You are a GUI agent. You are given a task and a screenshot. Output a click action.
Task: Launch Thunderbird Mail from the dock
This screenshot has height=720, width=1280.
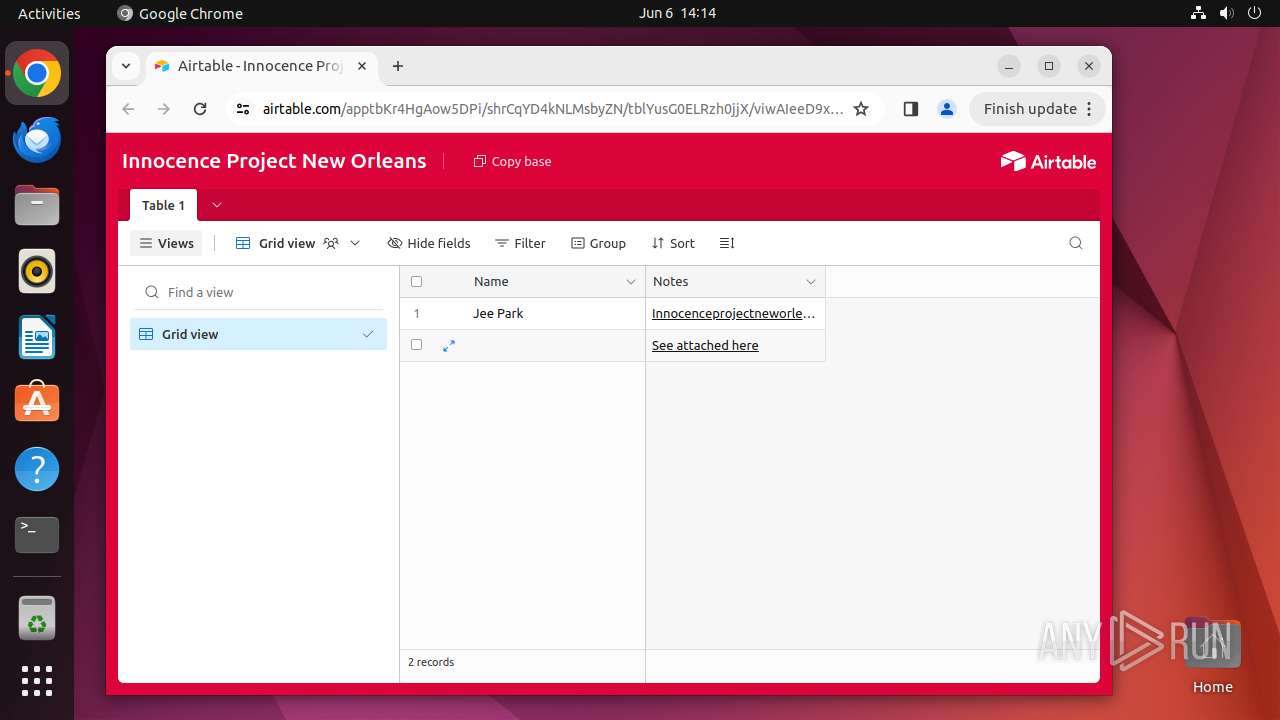tap(37, 139)
